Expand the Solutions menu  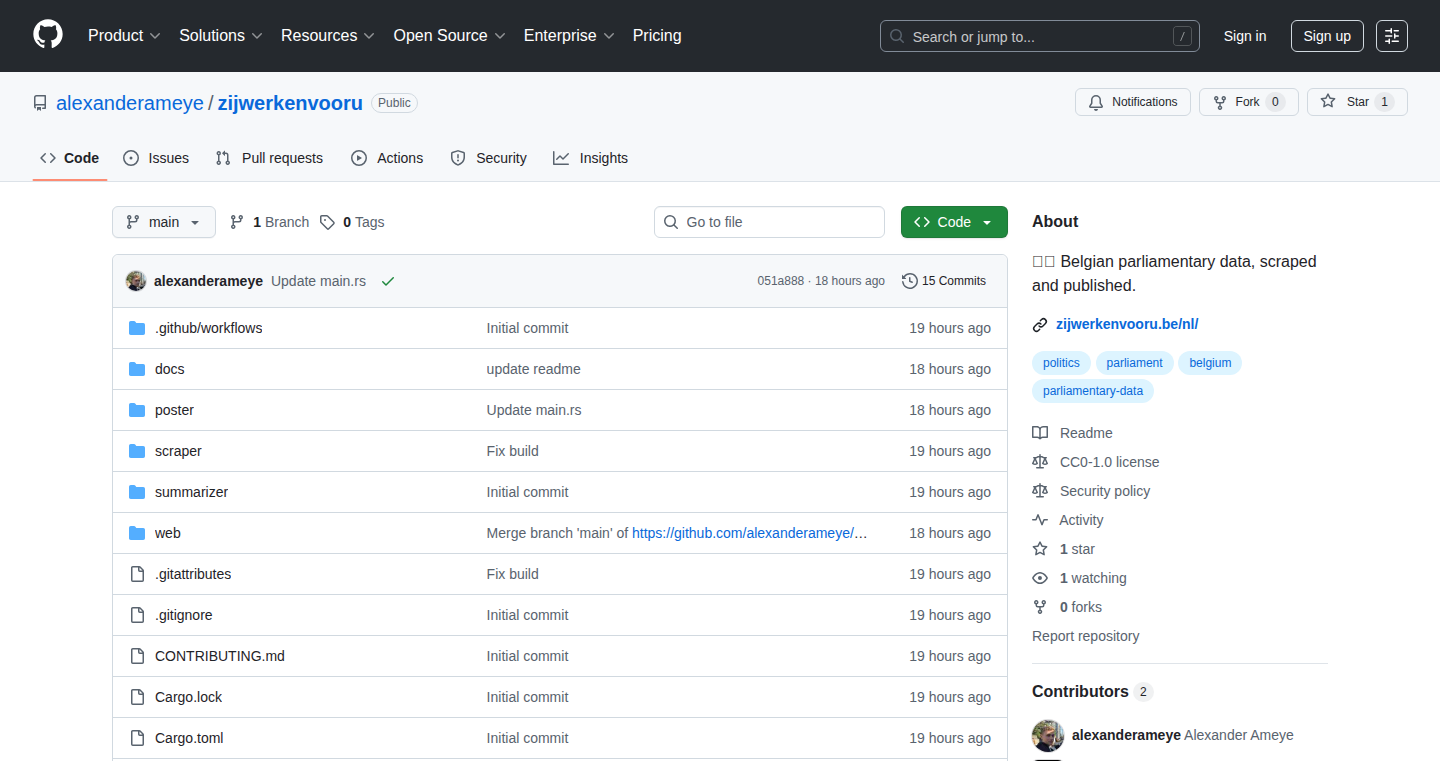point(221,35)
